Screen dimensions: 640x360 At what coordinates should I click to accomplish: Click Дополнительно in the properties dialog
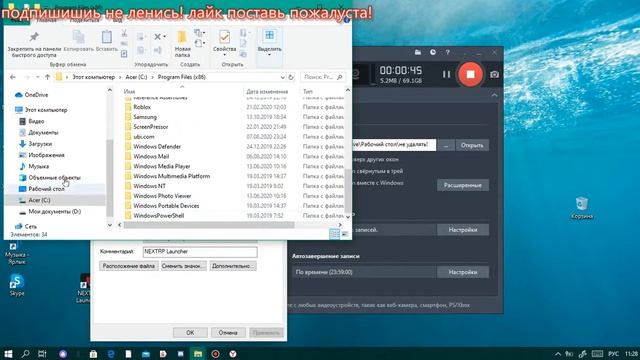233,266
